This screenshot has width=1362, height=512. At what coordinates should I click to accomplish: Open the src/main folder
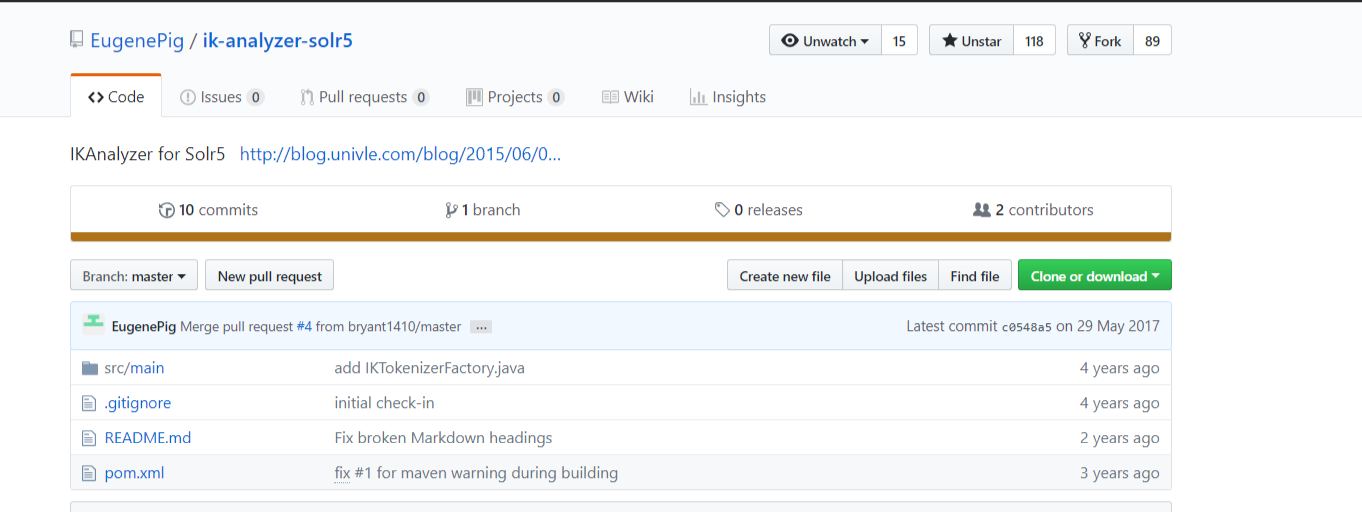[134, 368]
